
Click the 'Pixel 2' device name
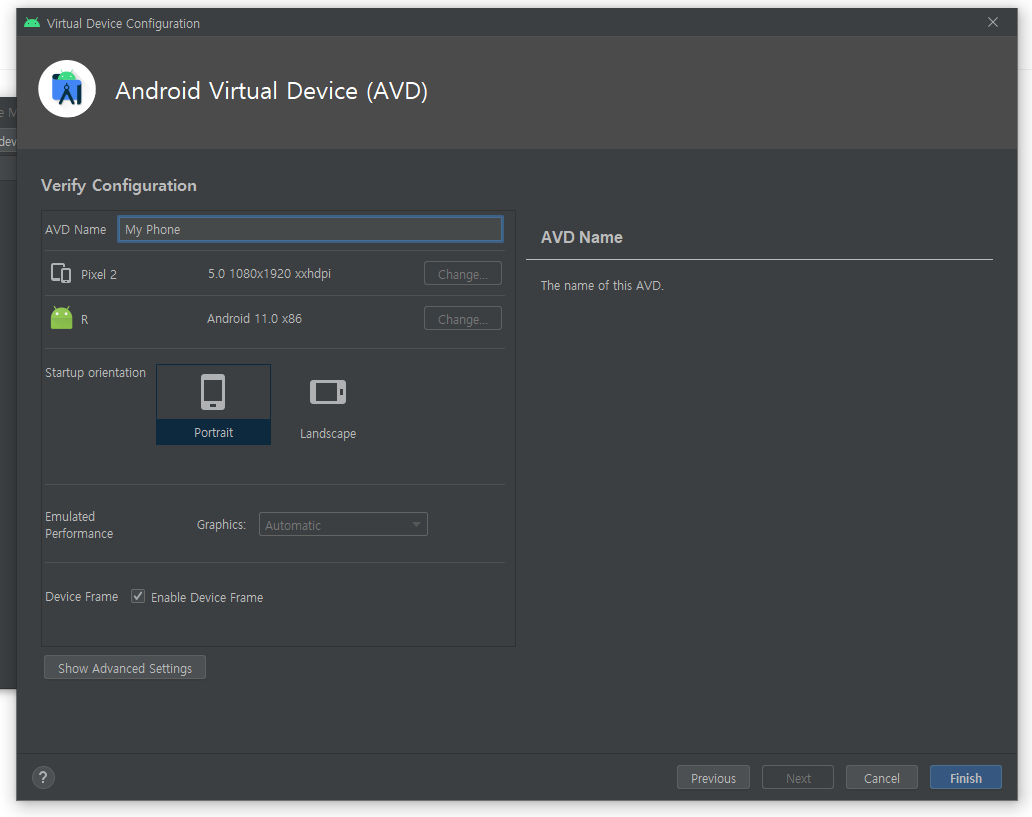[x=99, y=275]
